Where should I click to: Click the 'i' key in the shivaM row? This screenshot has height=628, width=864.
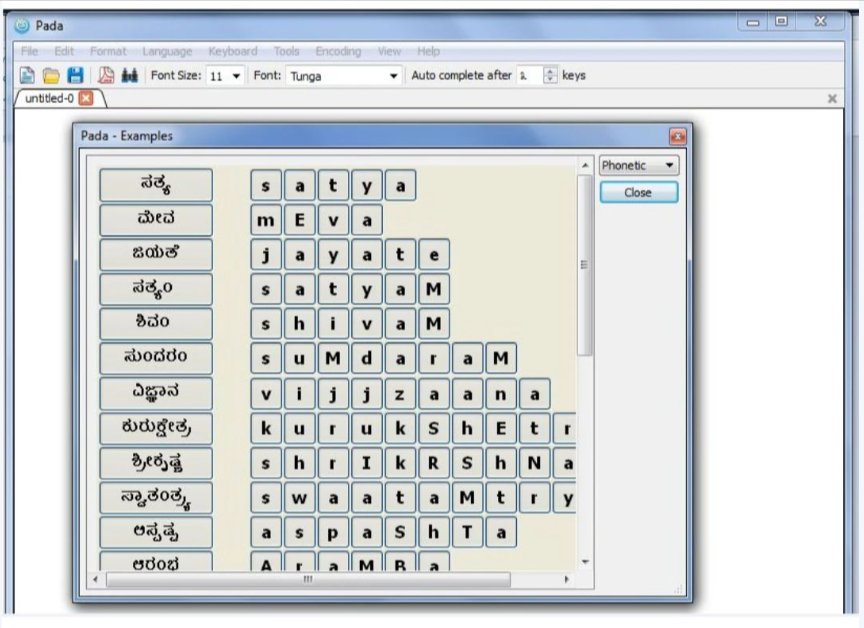click(x=333, y=324)
